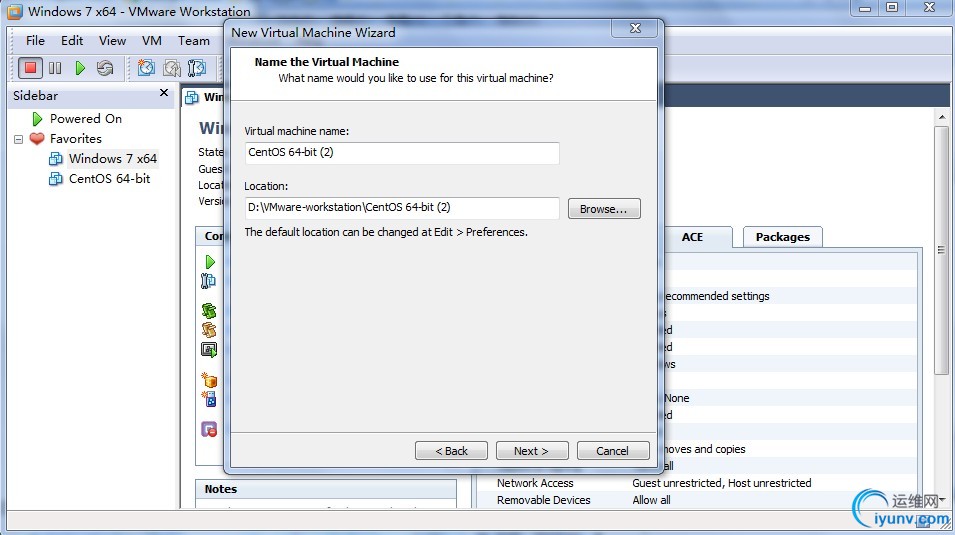This screenshot has height=535, width=955.
Task: Close the wizard dialog with X
Action: [x=635, y=28]
